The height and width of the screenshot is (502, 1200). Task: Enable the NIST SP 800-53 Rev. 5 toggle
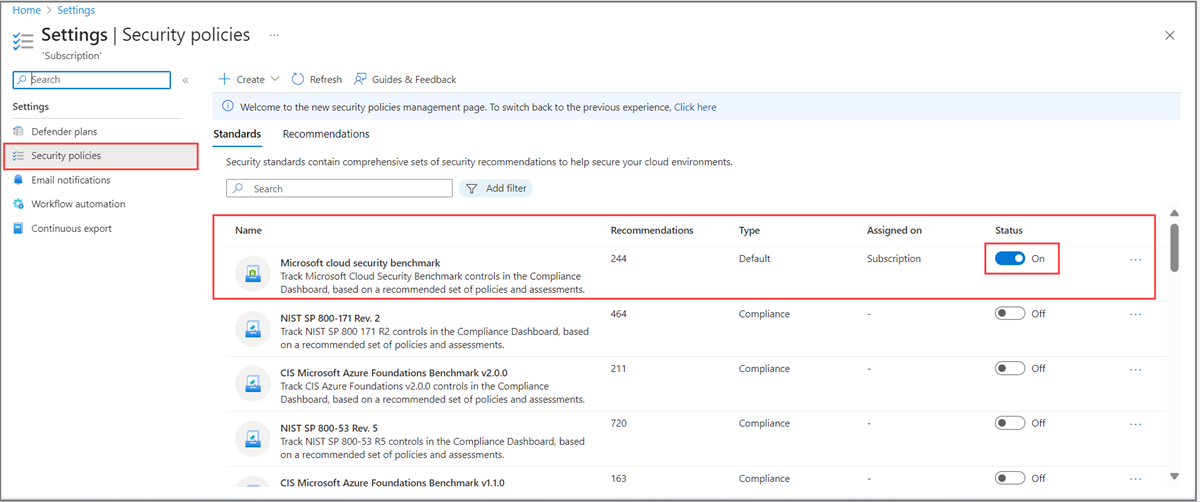coord(1010,423)
